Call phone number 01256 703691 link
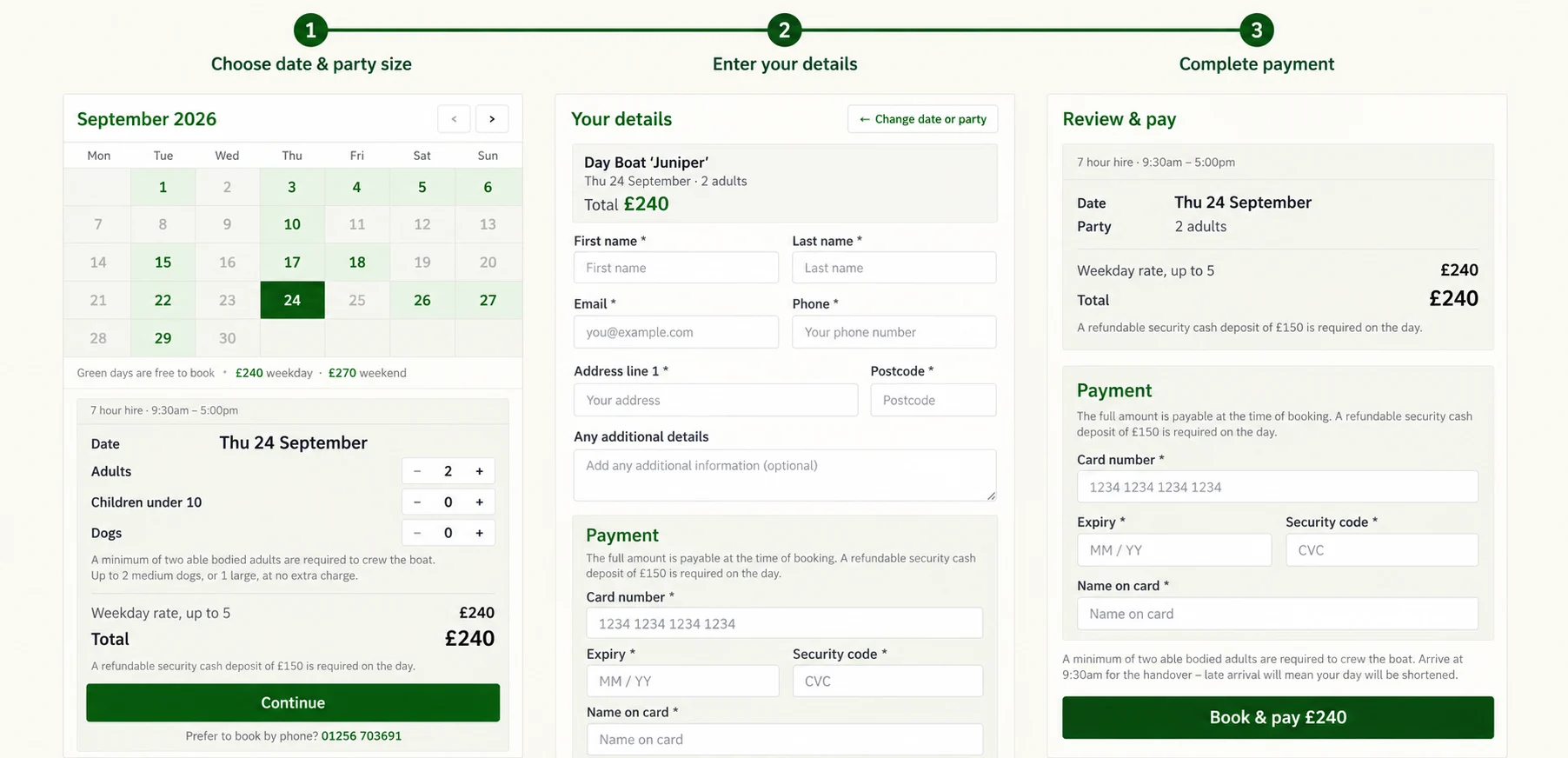This screenshot has height=758, width=1568. (362, 736)
